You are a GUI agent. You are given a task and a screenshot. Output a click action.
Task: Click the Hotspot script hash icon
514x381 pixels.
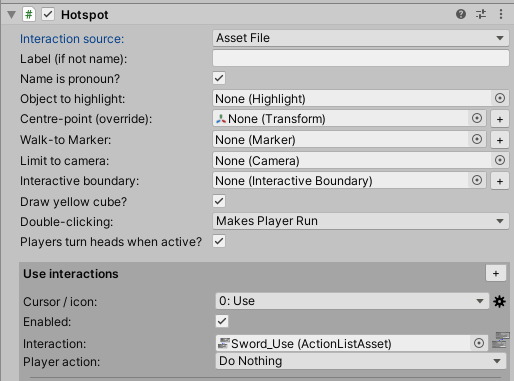point(29,14)
